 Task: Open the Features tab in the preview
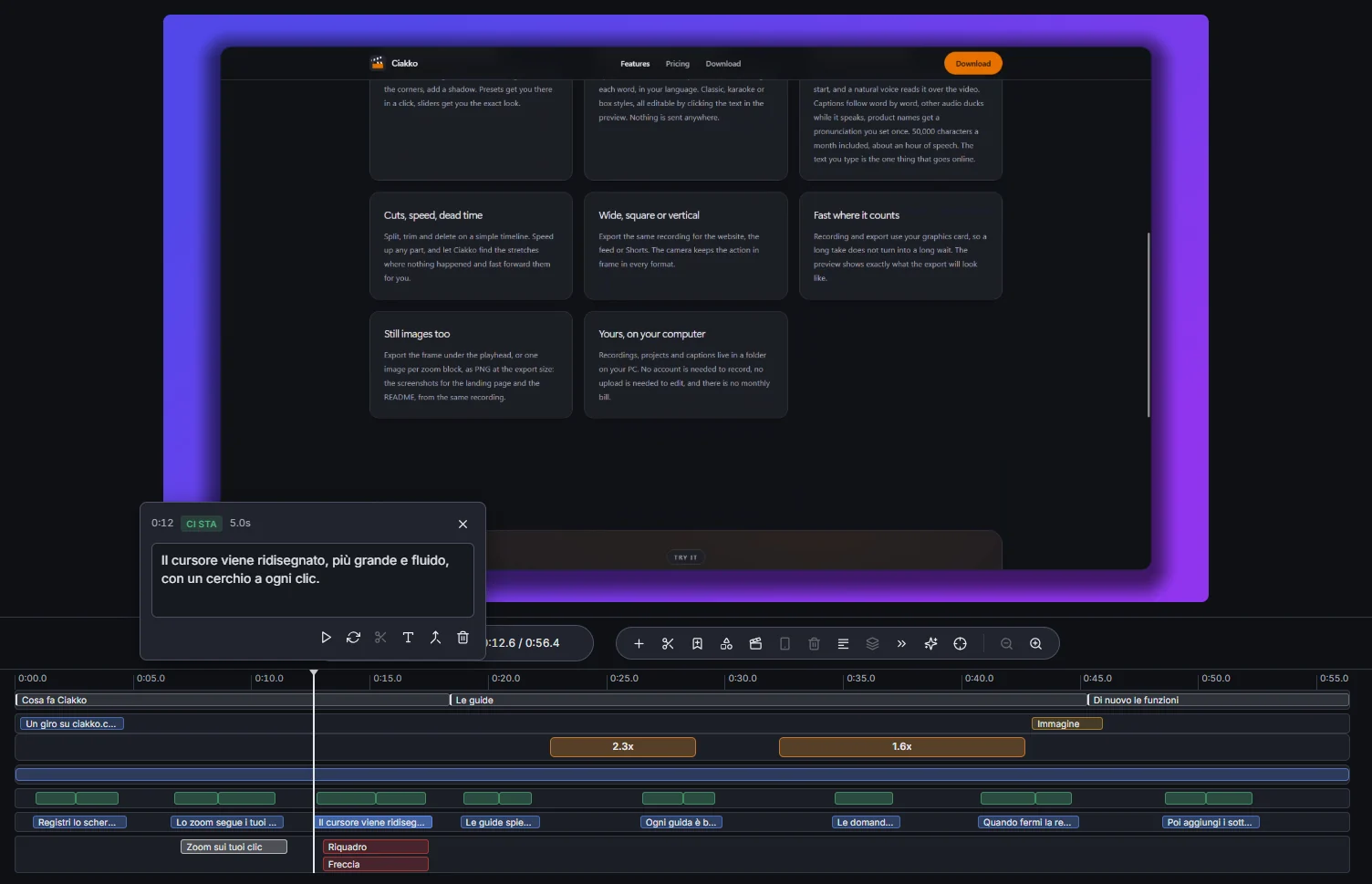[635, 64]
